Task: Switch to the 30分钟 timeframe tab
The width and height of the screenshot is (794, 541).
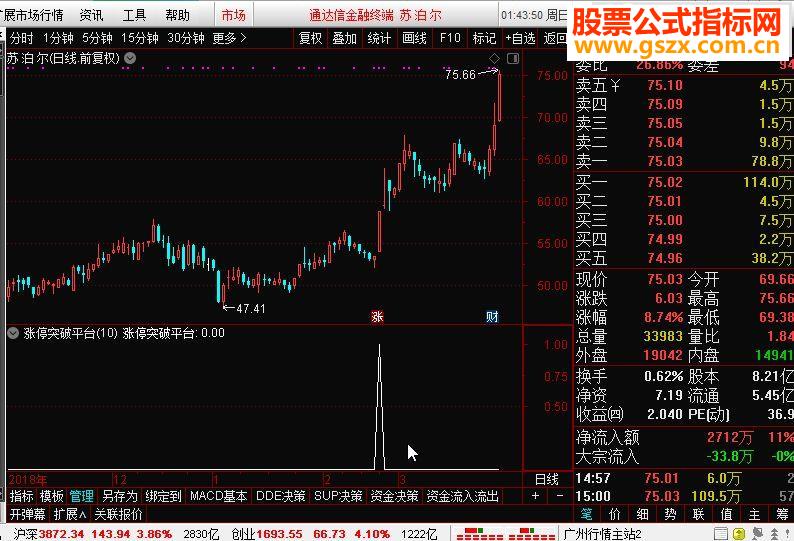Action: coord(186,38)
